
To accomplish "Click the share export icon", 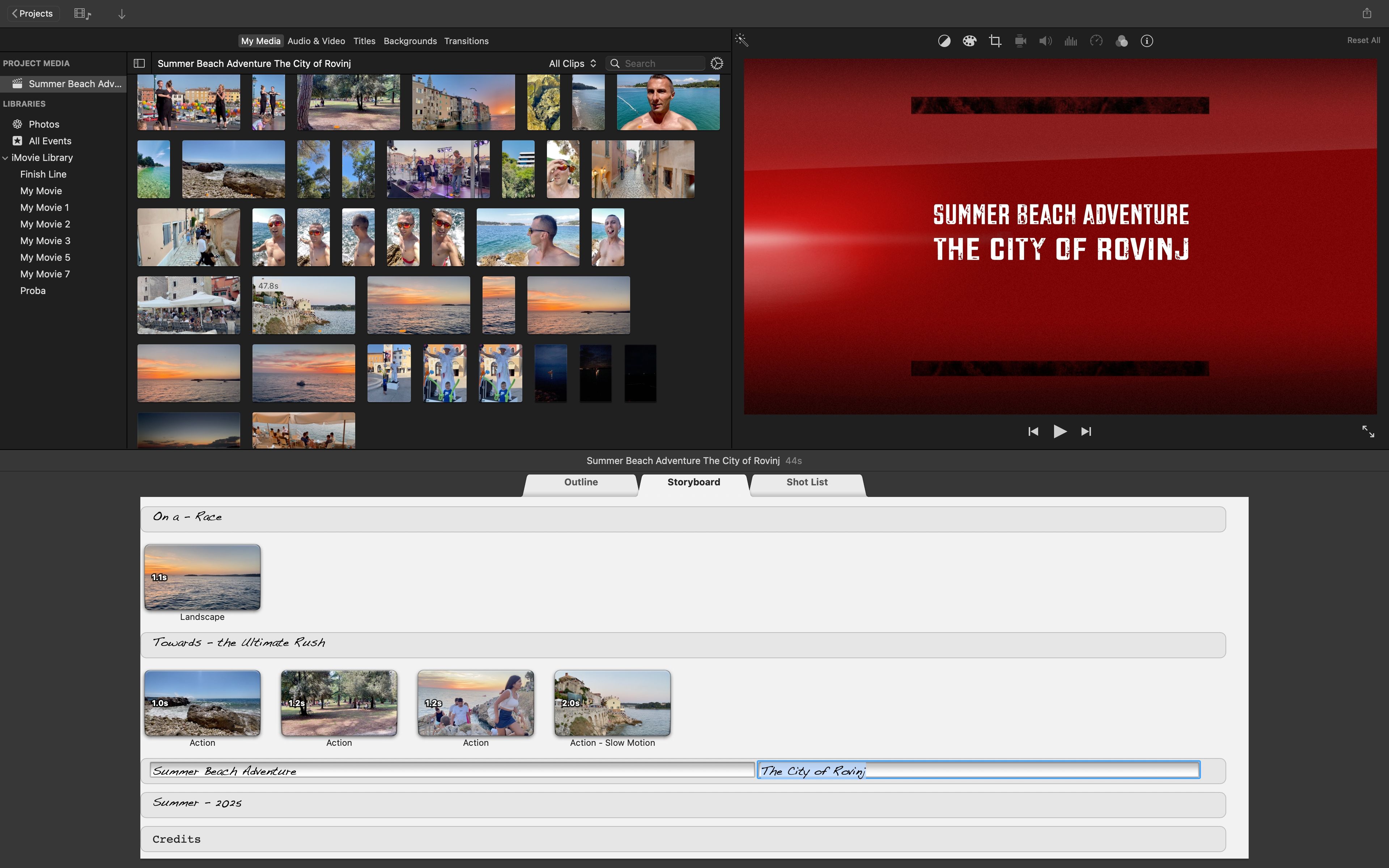I will 1367,13.
